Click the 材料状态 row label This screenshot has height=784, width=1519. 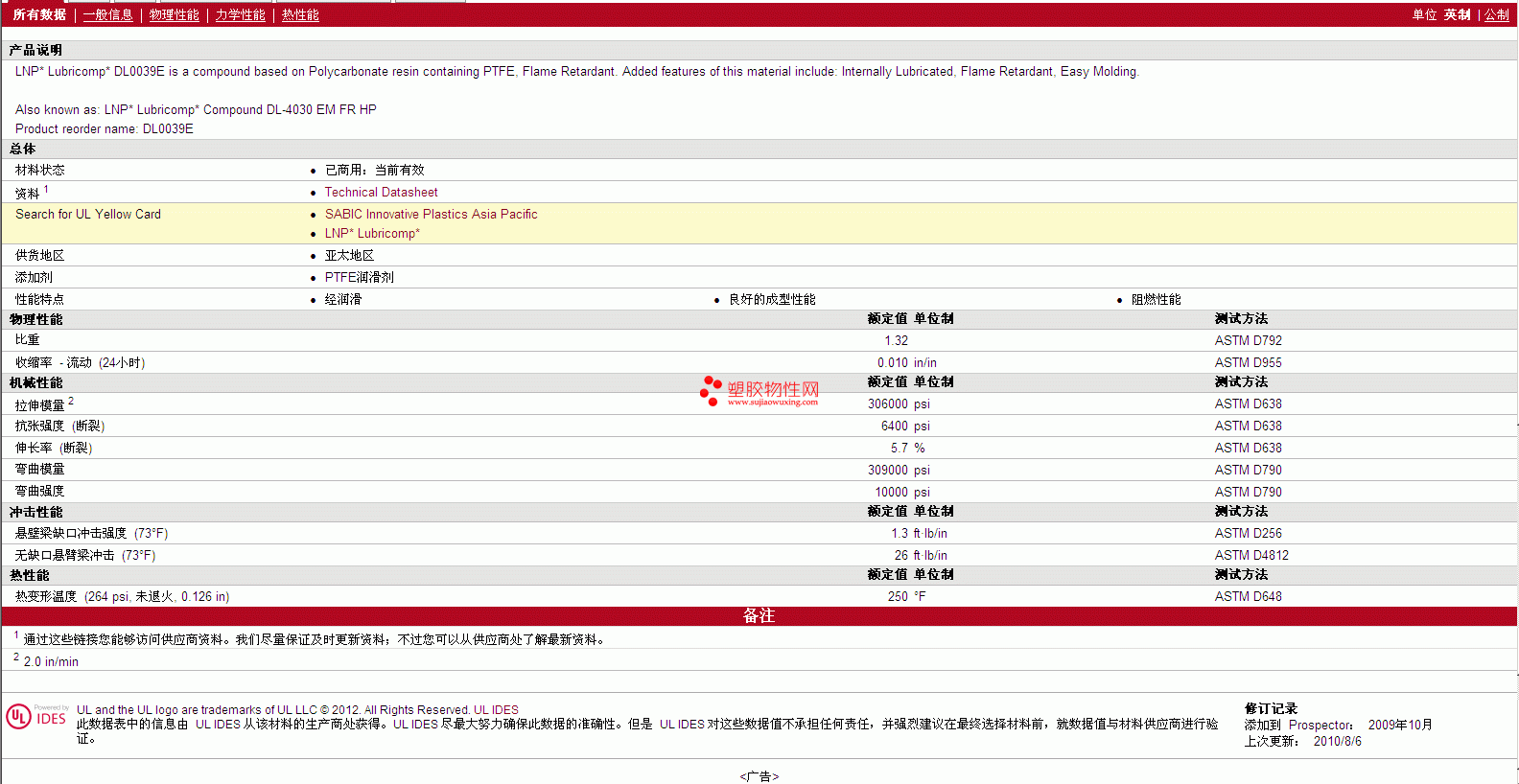(39, 170)
